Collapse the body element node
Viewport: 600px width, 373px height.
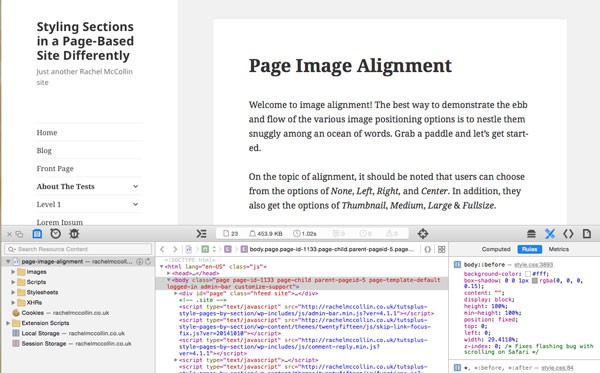click(x=169, y=280)
